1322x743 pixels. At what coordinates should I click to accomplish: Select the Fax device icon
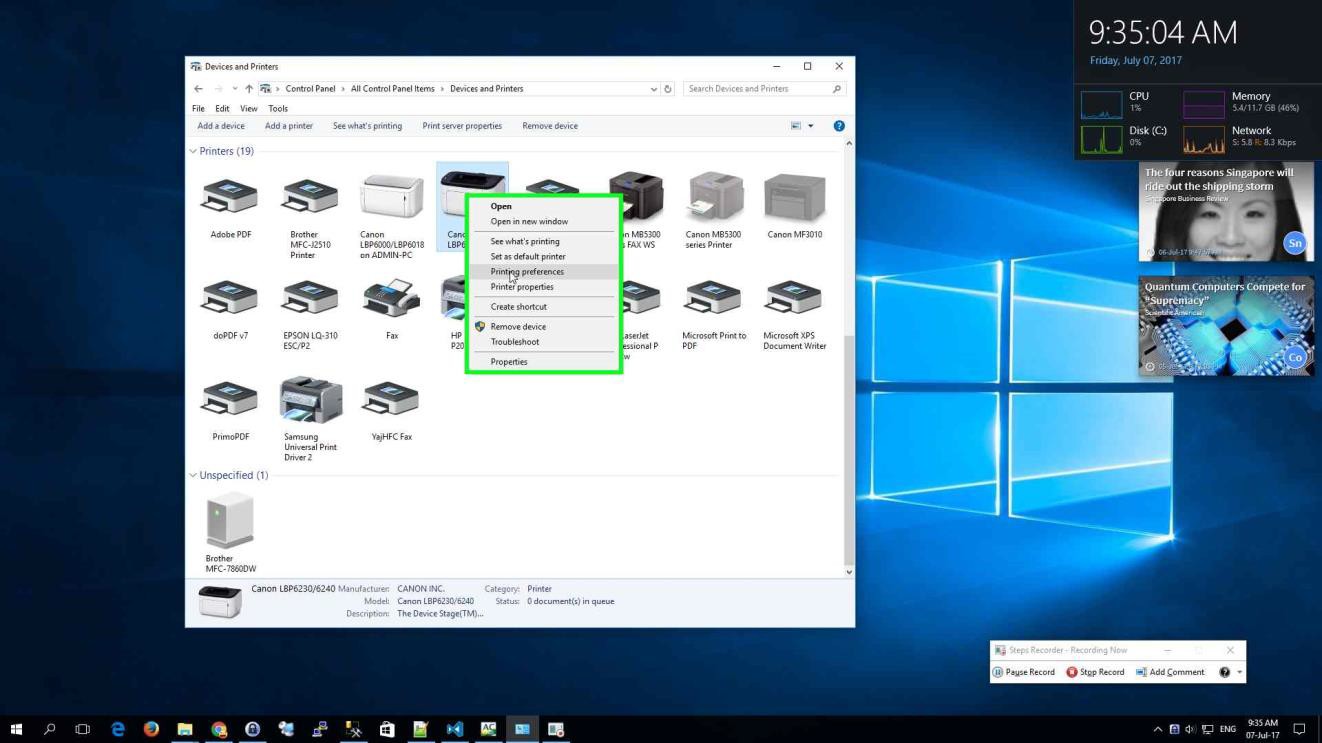tap(392, 298)
